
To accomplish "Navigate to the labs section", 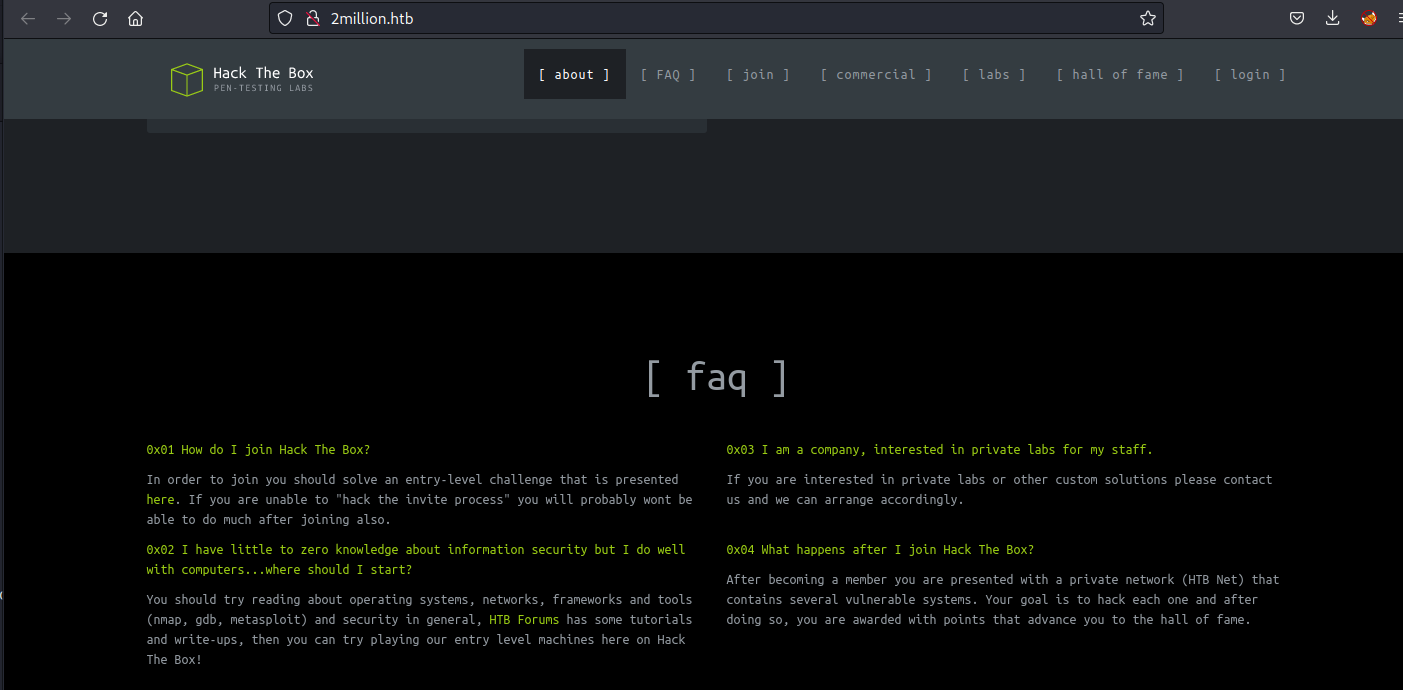I will click(x=994, y=74).
